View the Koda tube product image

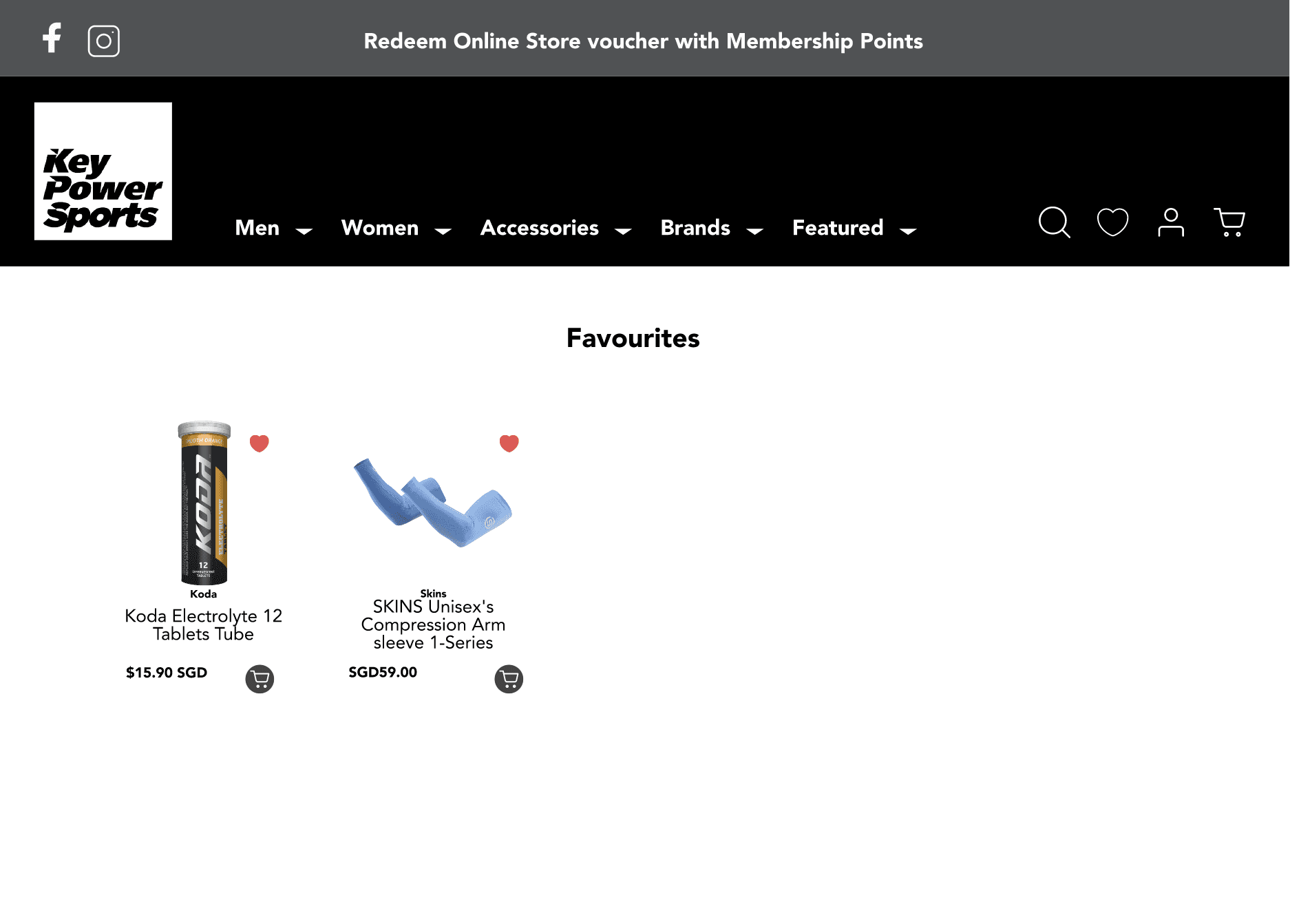(x=204, y=503)
